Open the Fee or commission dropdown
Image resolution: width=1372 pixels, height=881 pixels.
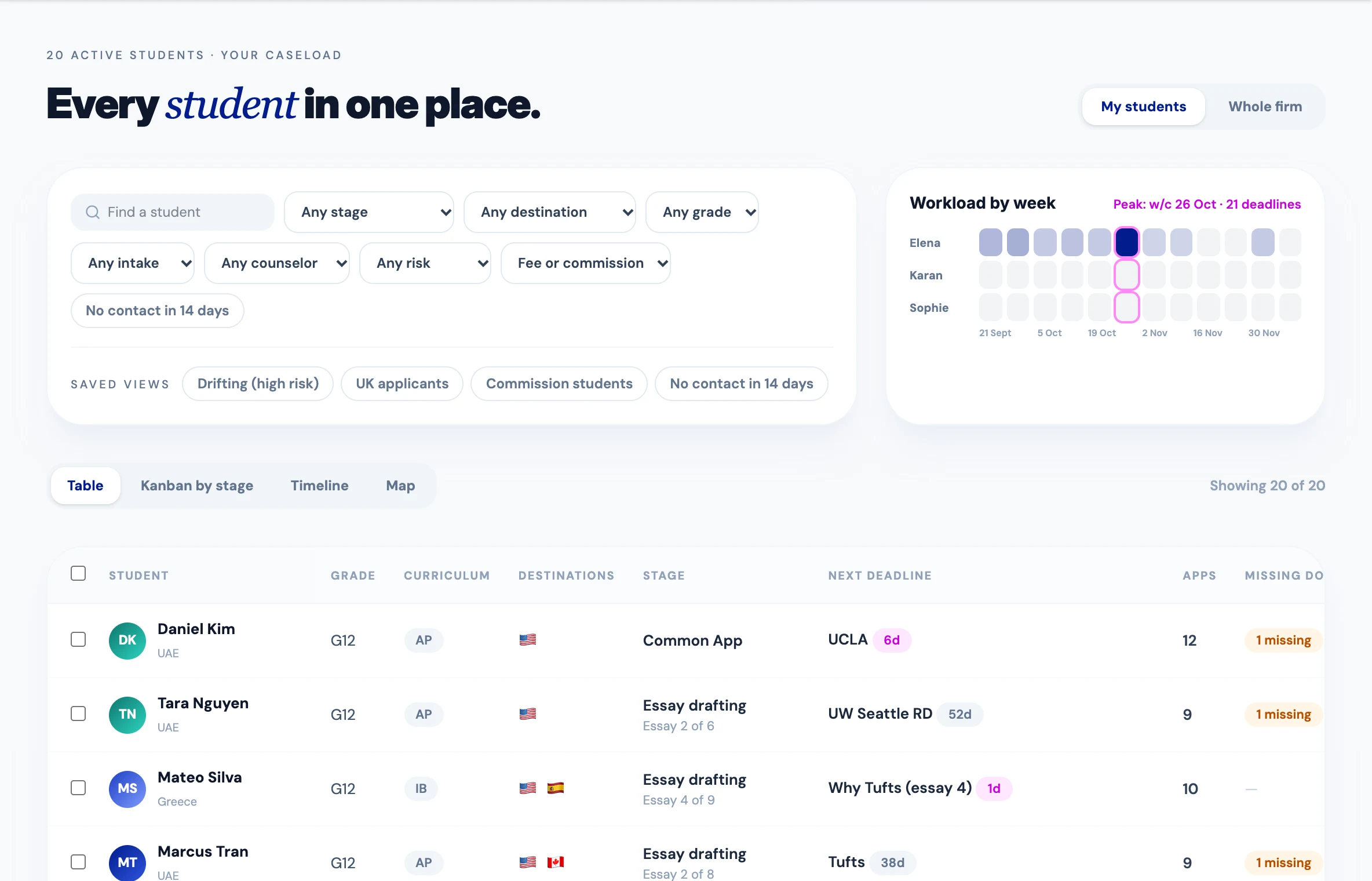pos(586,263)
